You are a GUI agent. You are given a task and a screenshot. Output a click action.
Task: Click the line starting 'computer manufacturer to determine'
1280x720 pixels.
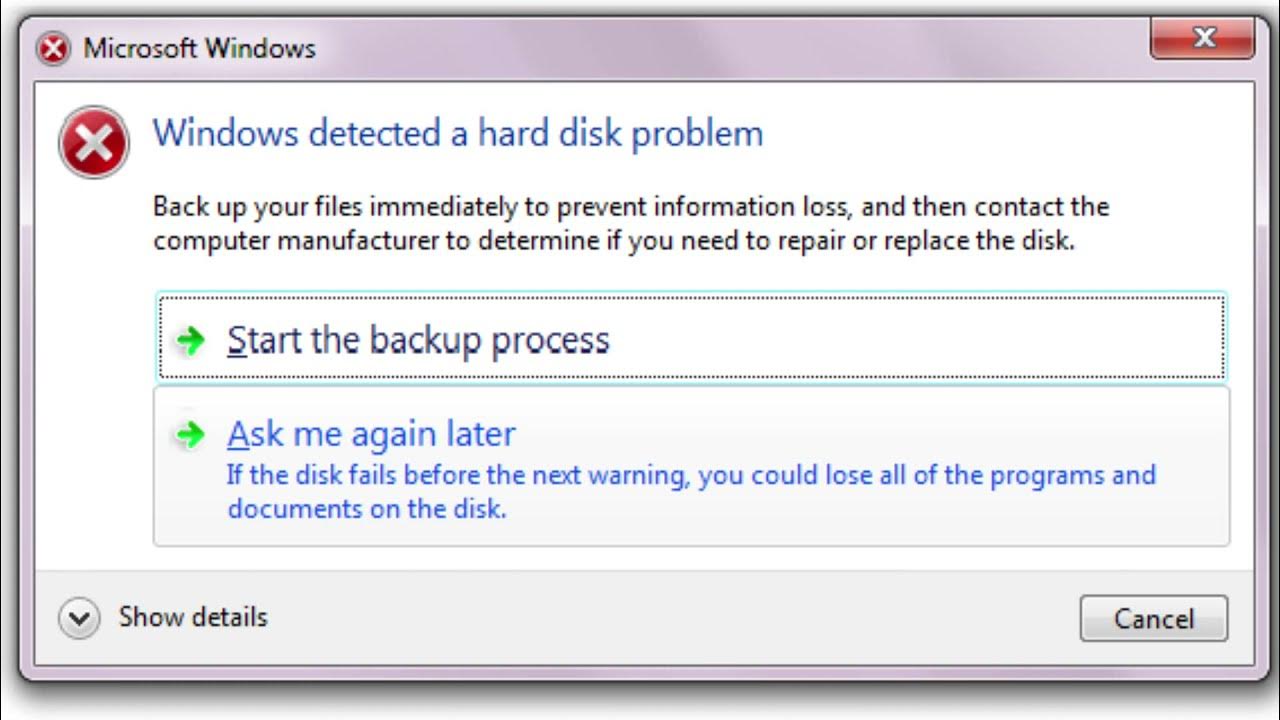pyautogui.click(x=613, y=241)
